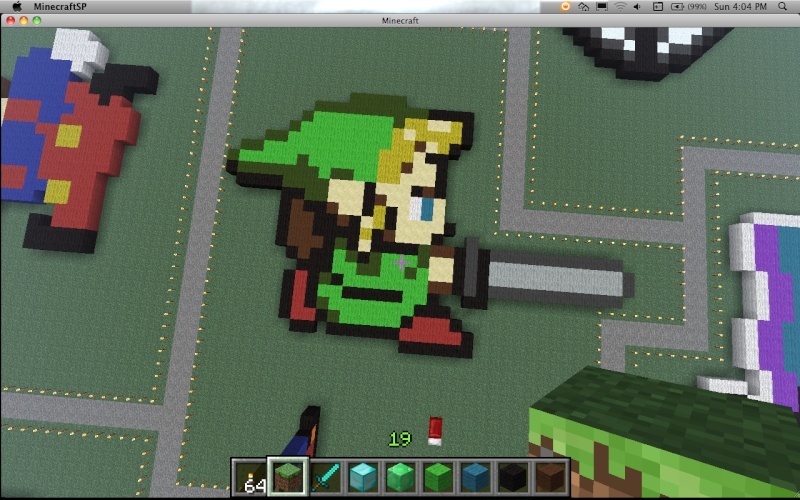The image size is (800, 500).
Task: Click the battery percentage (99%) text
Action: [697, 7]
